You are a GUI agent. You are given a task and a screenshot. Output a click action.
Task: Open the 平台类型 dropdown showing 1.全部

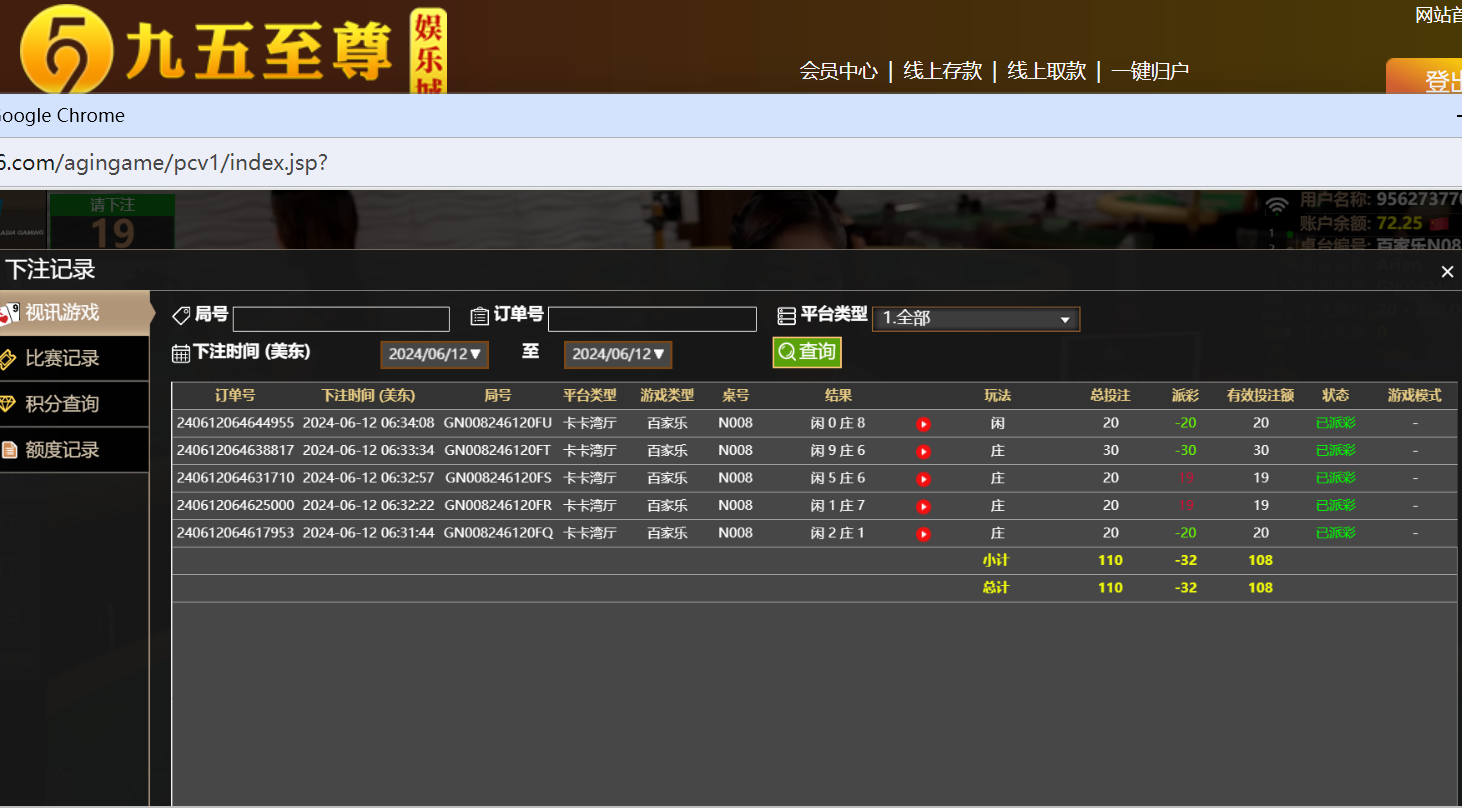(975, 318)
